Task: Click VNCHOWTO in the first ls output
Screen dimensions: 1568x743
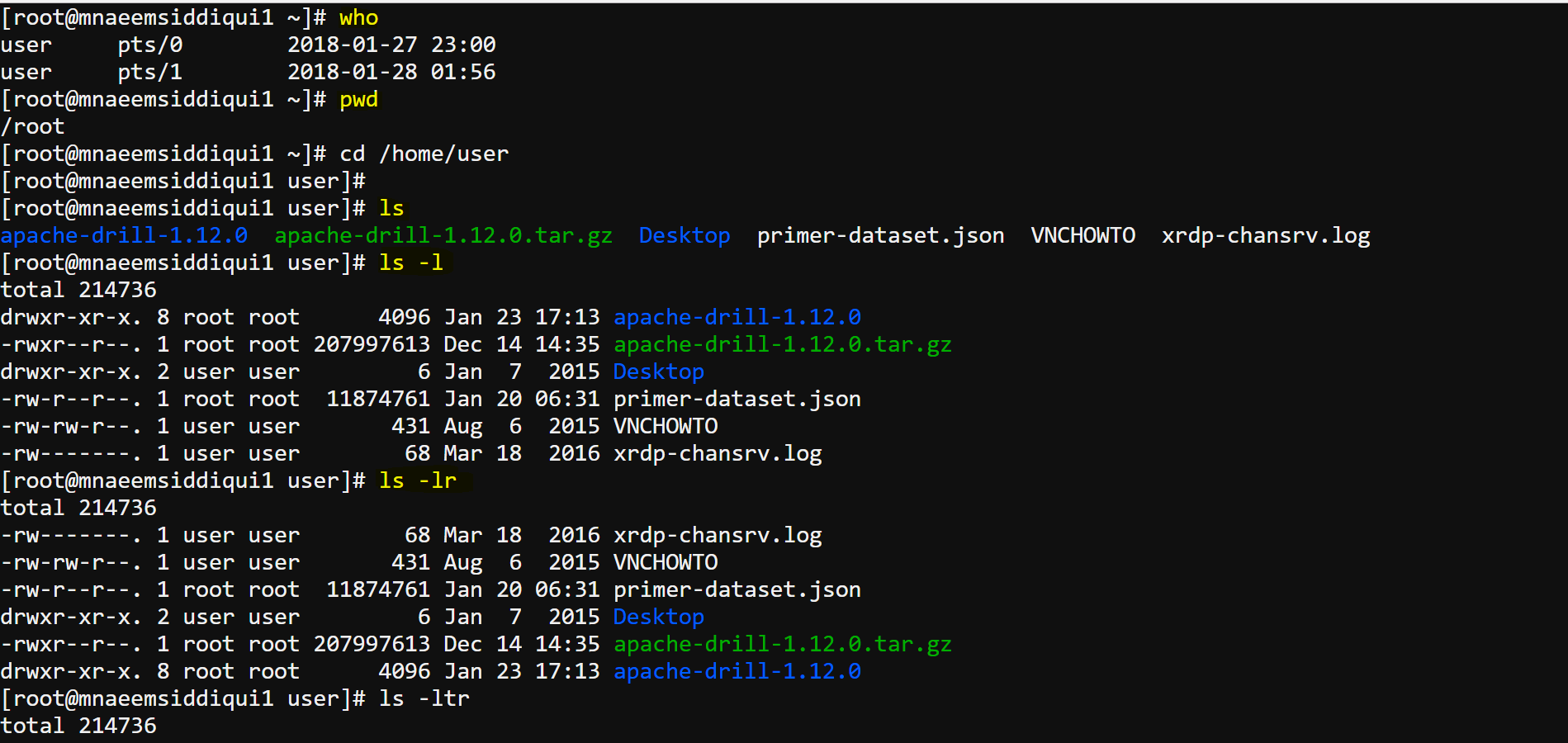Action: pos(1082,235)
